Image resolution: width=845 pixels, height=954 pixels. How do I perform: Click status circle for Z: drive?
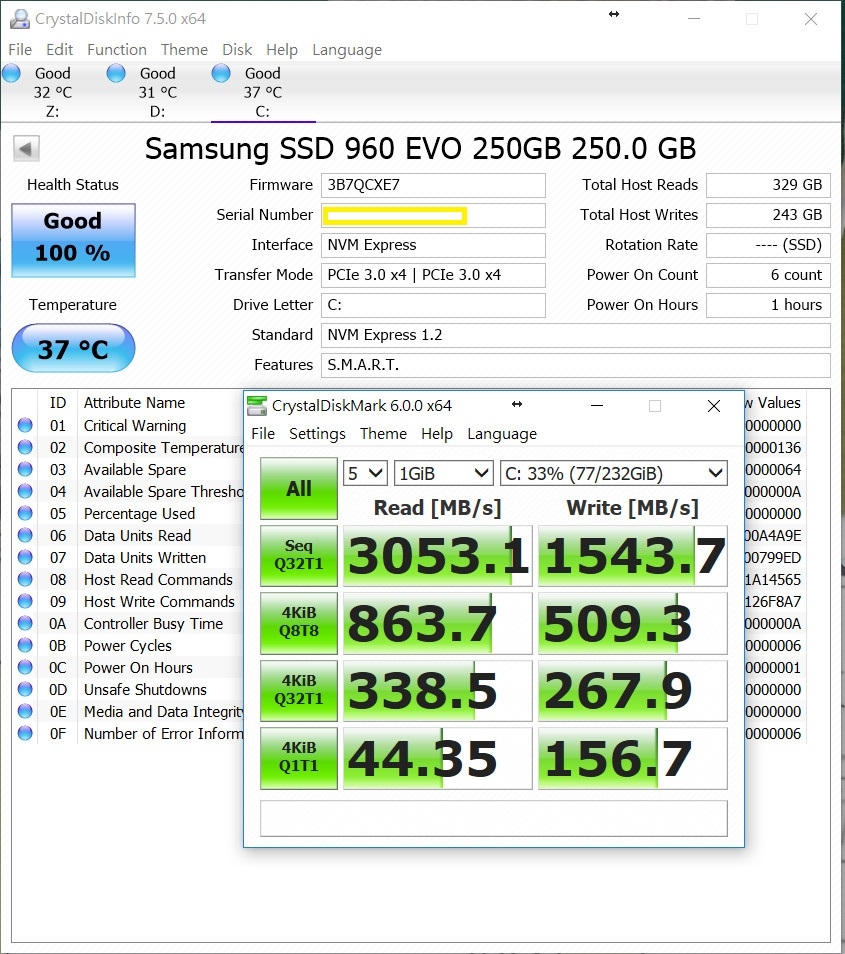12,74
